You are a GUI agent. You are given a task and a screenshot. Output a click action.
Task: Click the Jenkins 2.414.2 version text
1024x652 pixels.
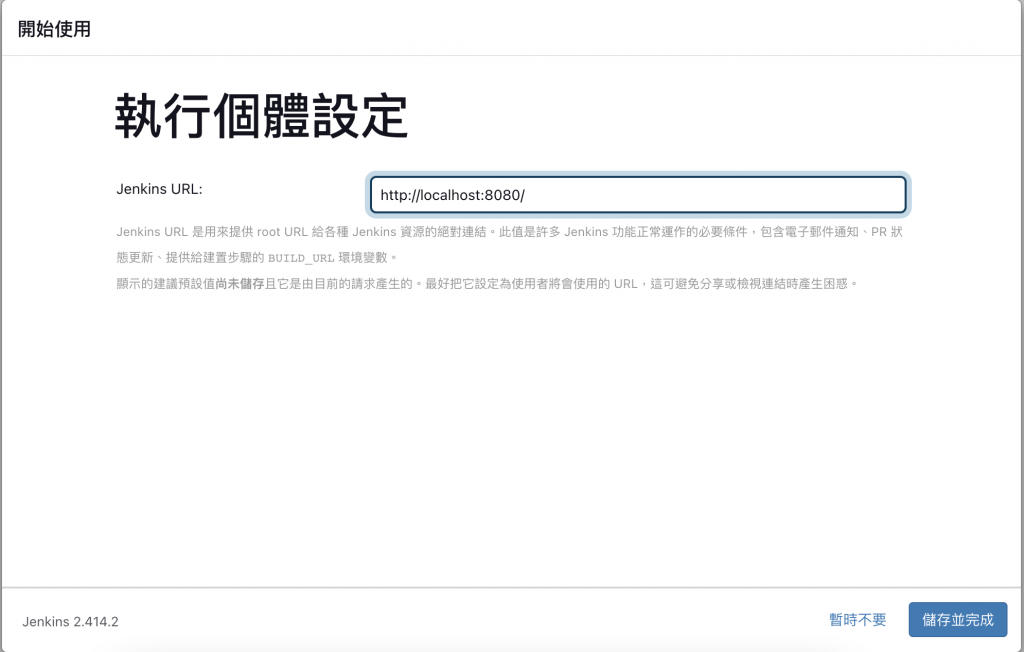71,621
